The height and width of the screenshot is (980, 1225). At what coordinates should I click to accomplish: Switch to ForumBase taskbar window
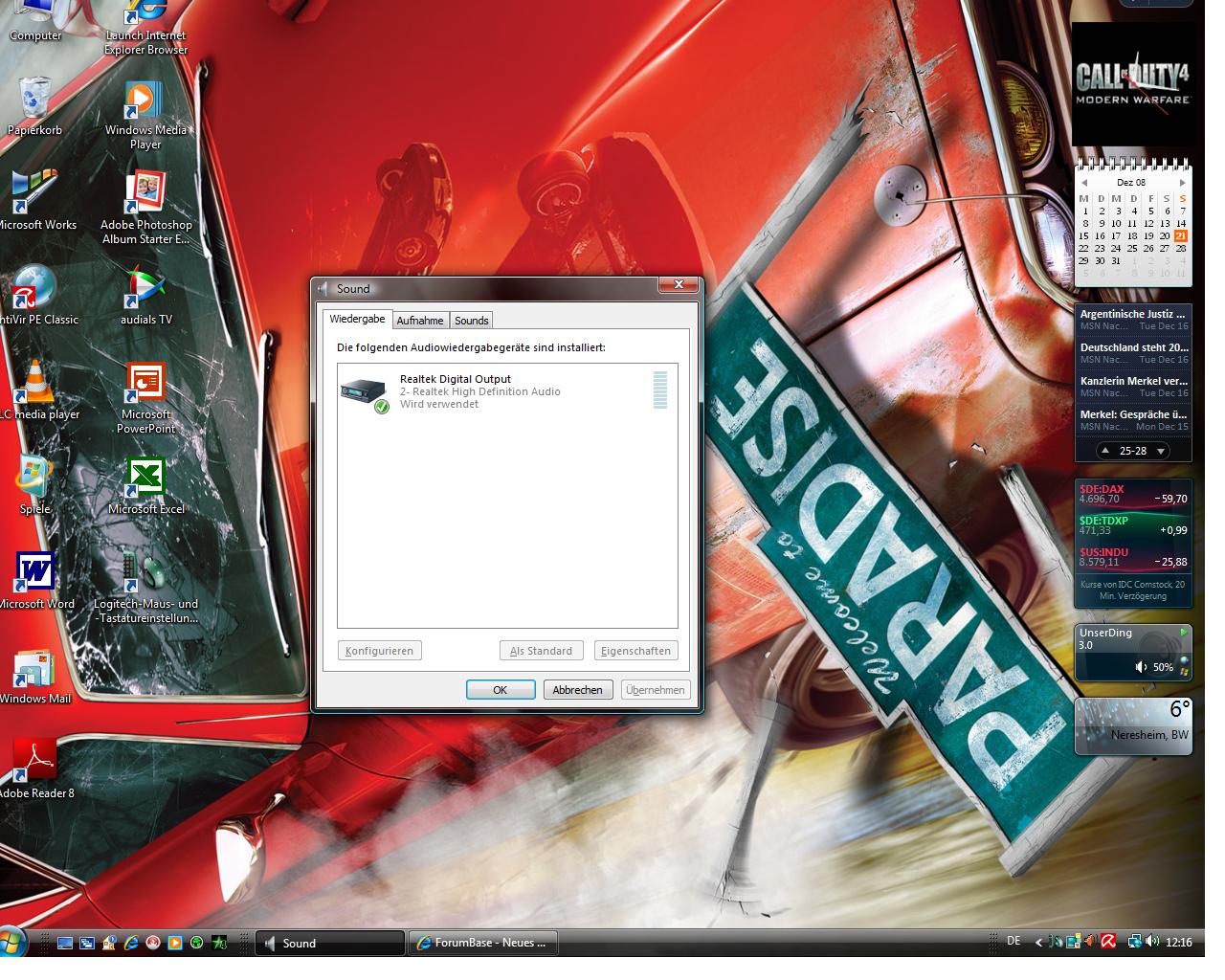click(483, 943)
